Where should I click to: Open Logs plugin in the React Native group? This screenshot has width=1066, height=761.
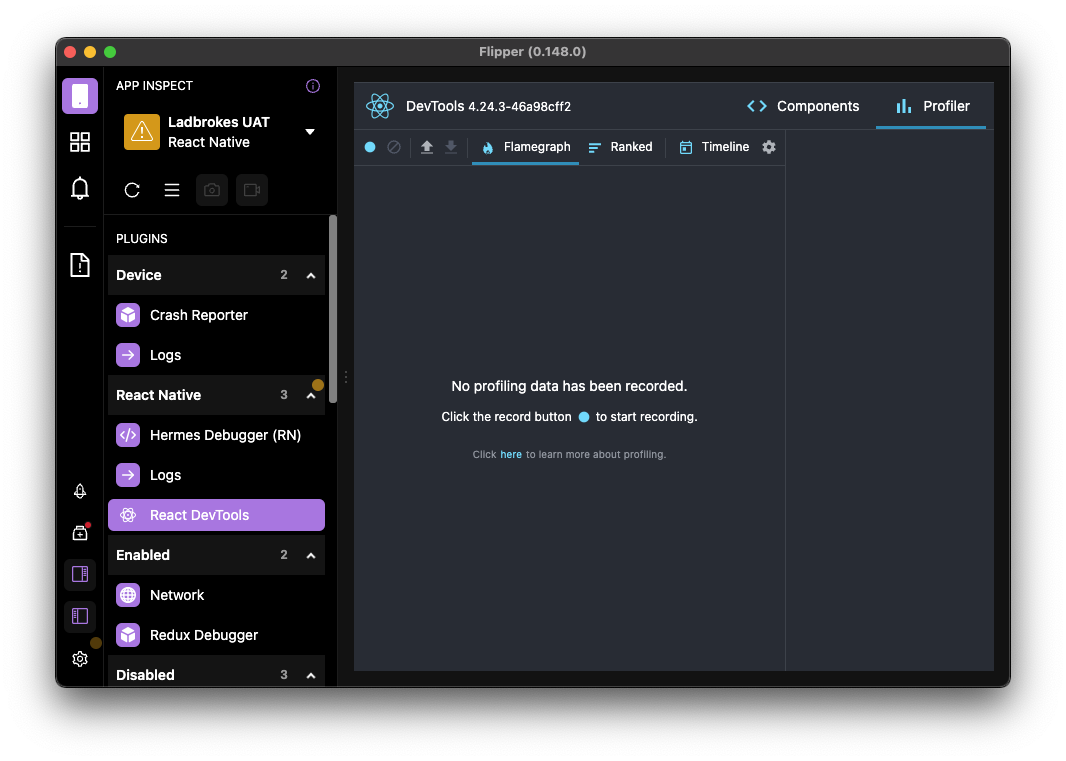(x=216, y=475)
